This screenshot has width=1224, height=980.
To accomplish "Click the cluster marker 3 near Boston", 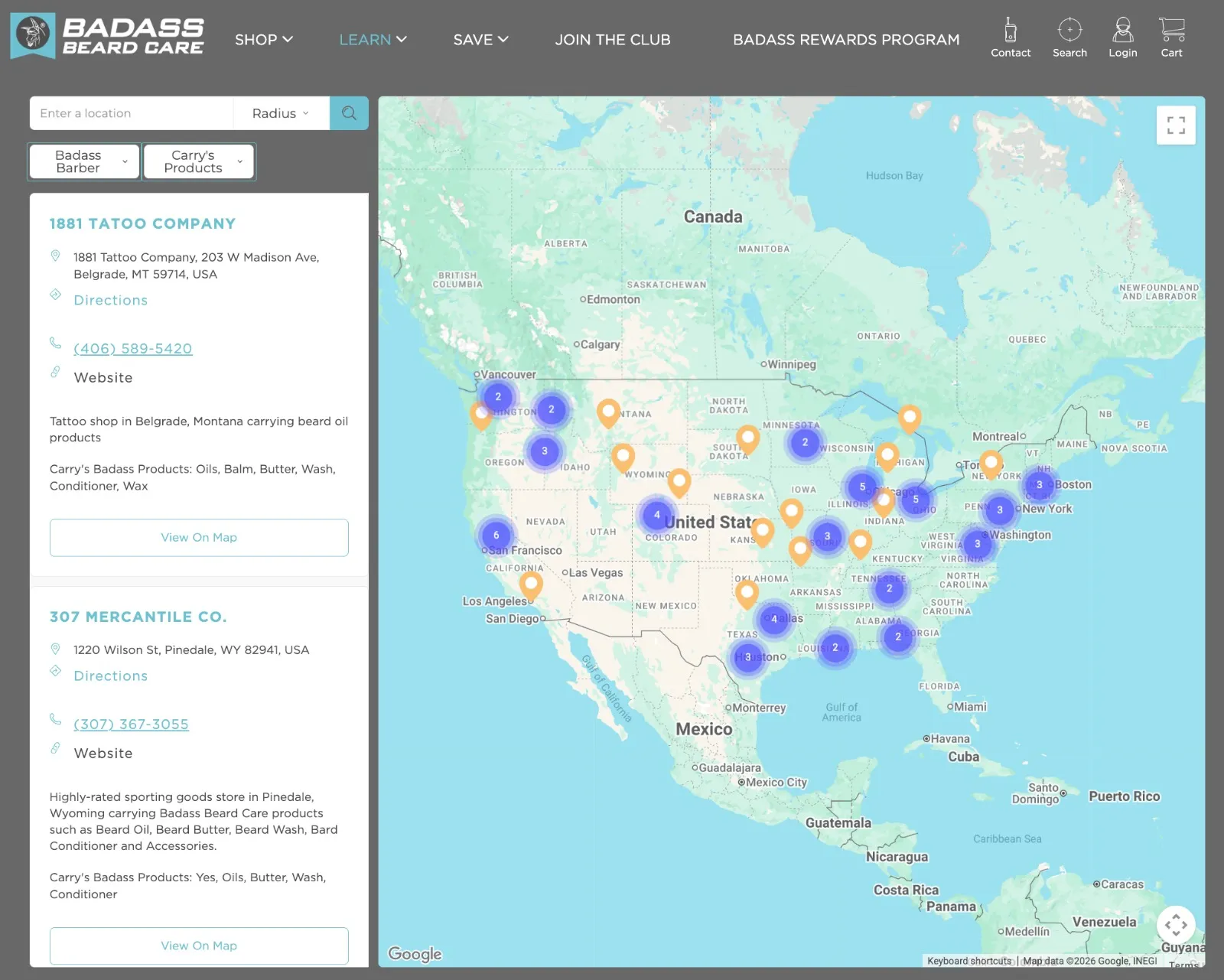I will pyautogui.click(x=1039, y=485).
